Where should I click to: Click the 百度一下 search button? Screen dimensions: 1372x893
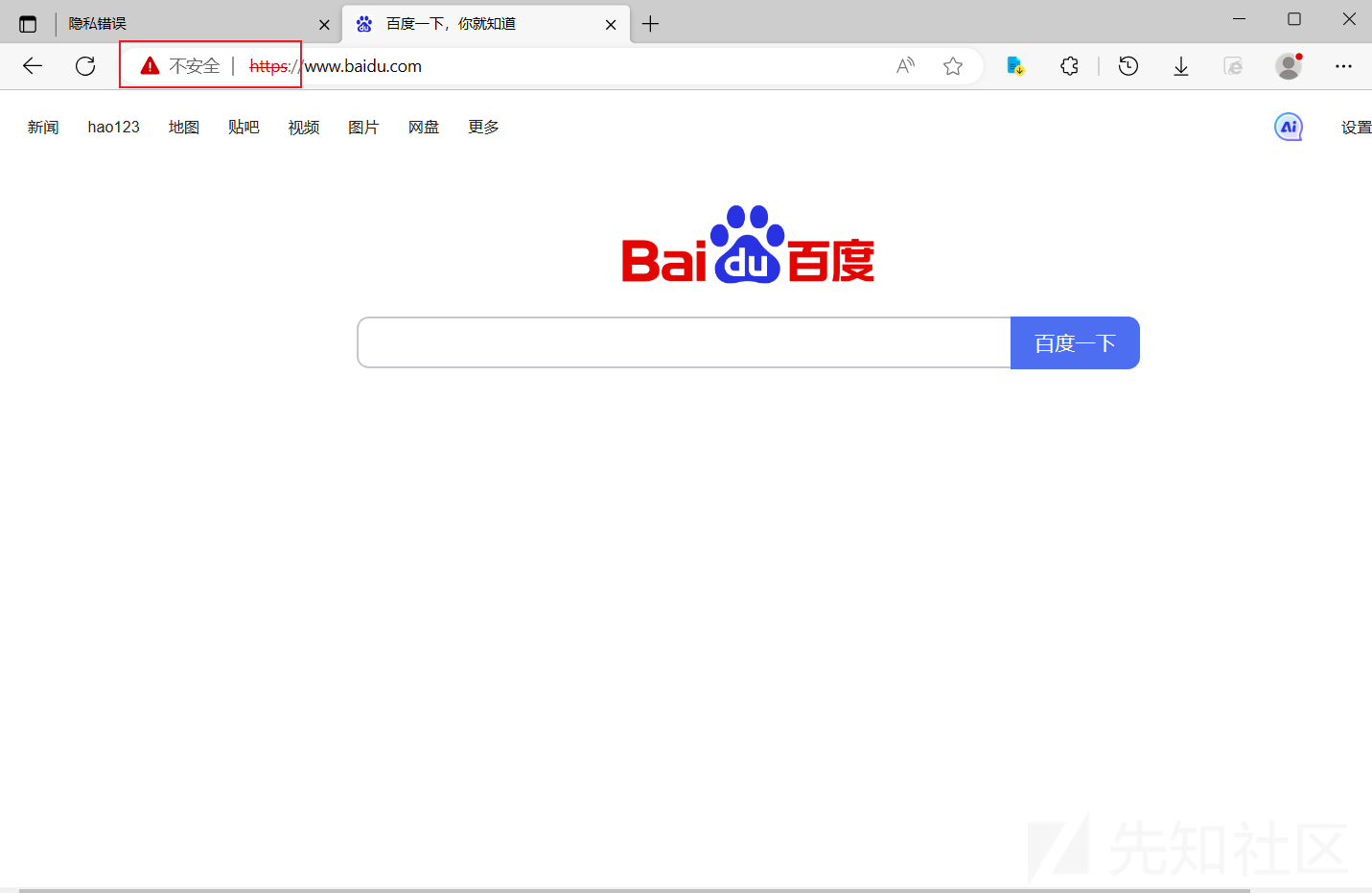(1075, 342)
